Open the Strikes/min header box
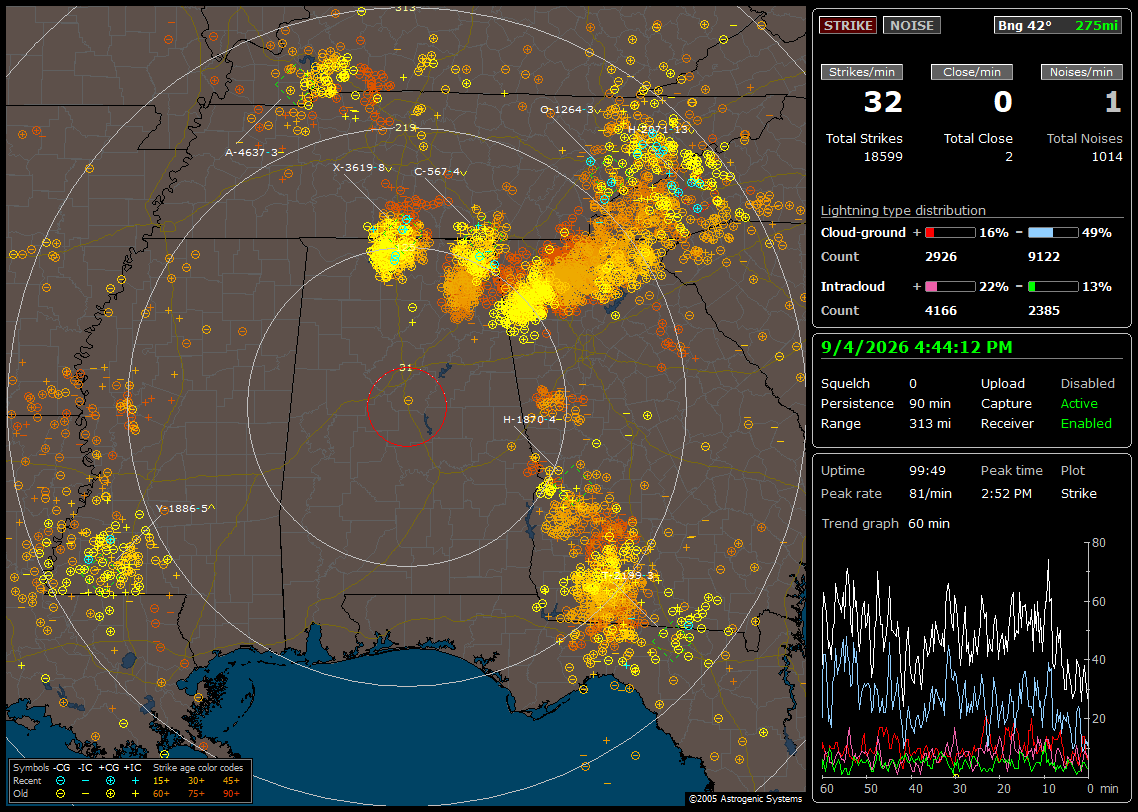Viewport: 1138px width, 812px height. tap(861, 72)
